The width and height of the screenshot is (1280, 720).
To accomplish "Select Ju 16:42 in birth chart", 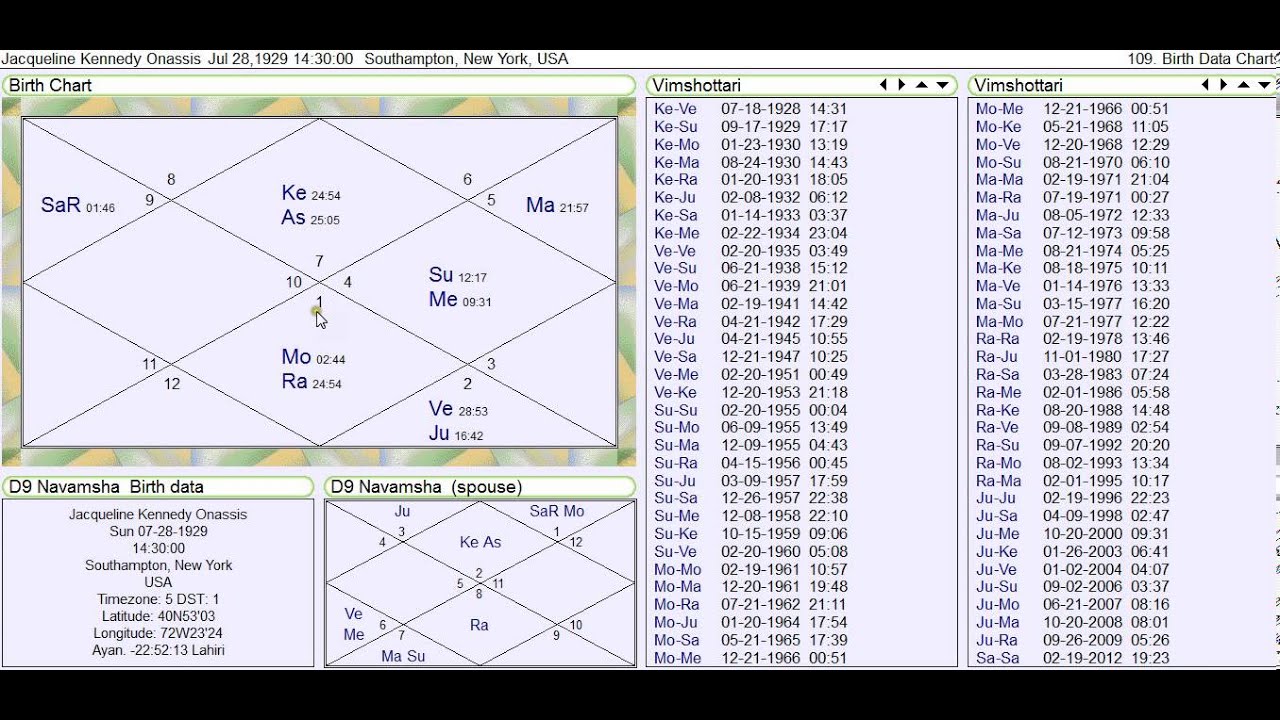I will [x=456, y=434].
